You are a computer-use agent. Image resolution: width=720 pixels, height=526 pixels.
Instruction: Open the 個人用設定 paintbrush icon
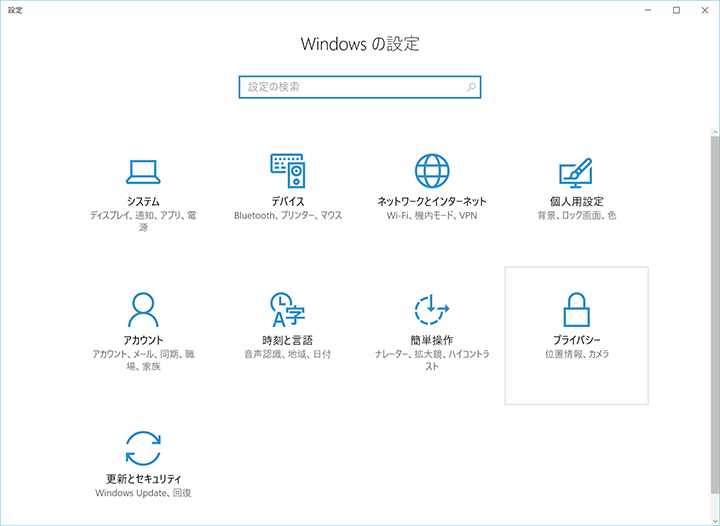point(576,173)
